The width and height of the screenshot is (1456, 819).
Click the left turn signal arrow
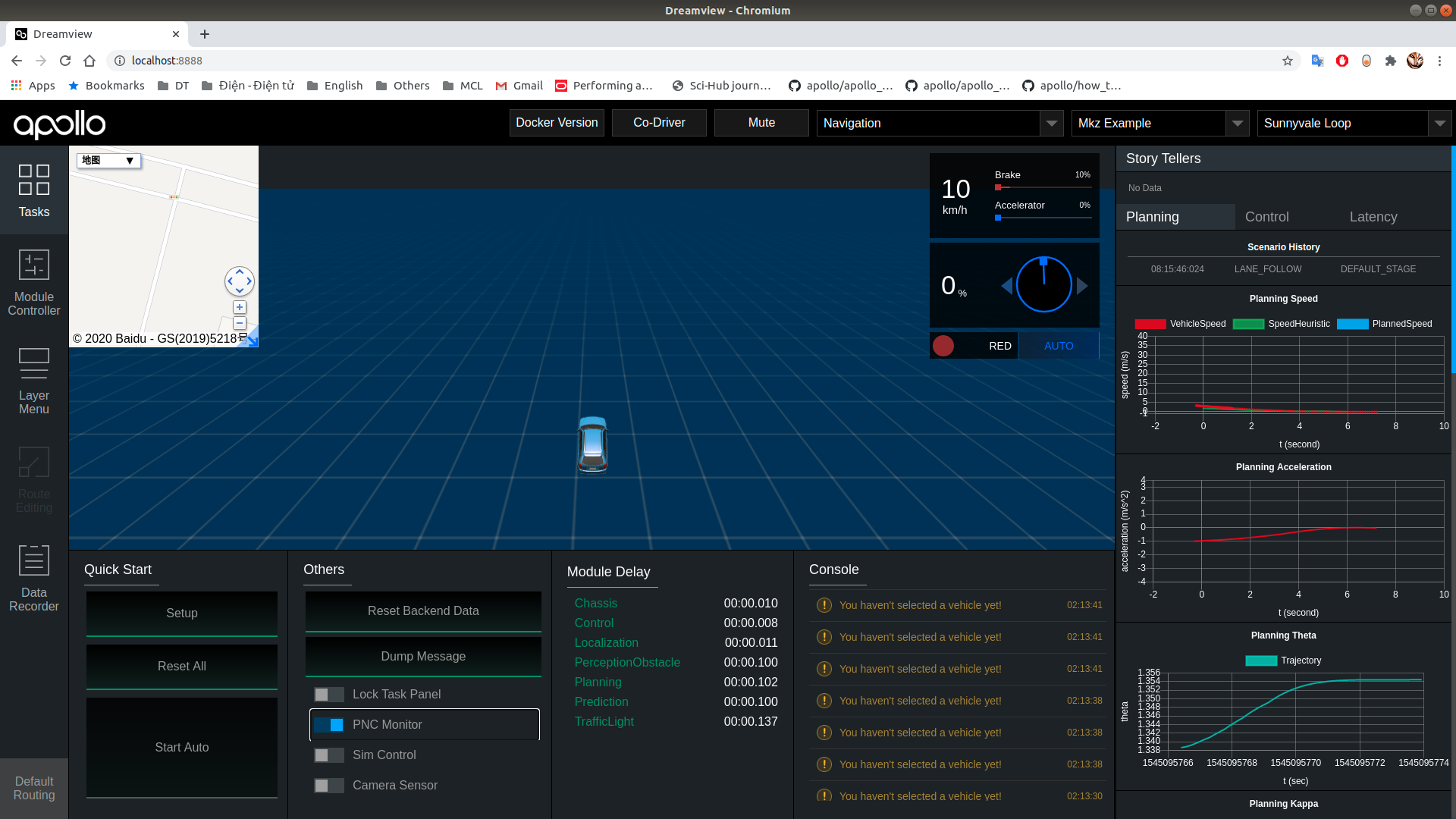click(x=1007, y=286)
